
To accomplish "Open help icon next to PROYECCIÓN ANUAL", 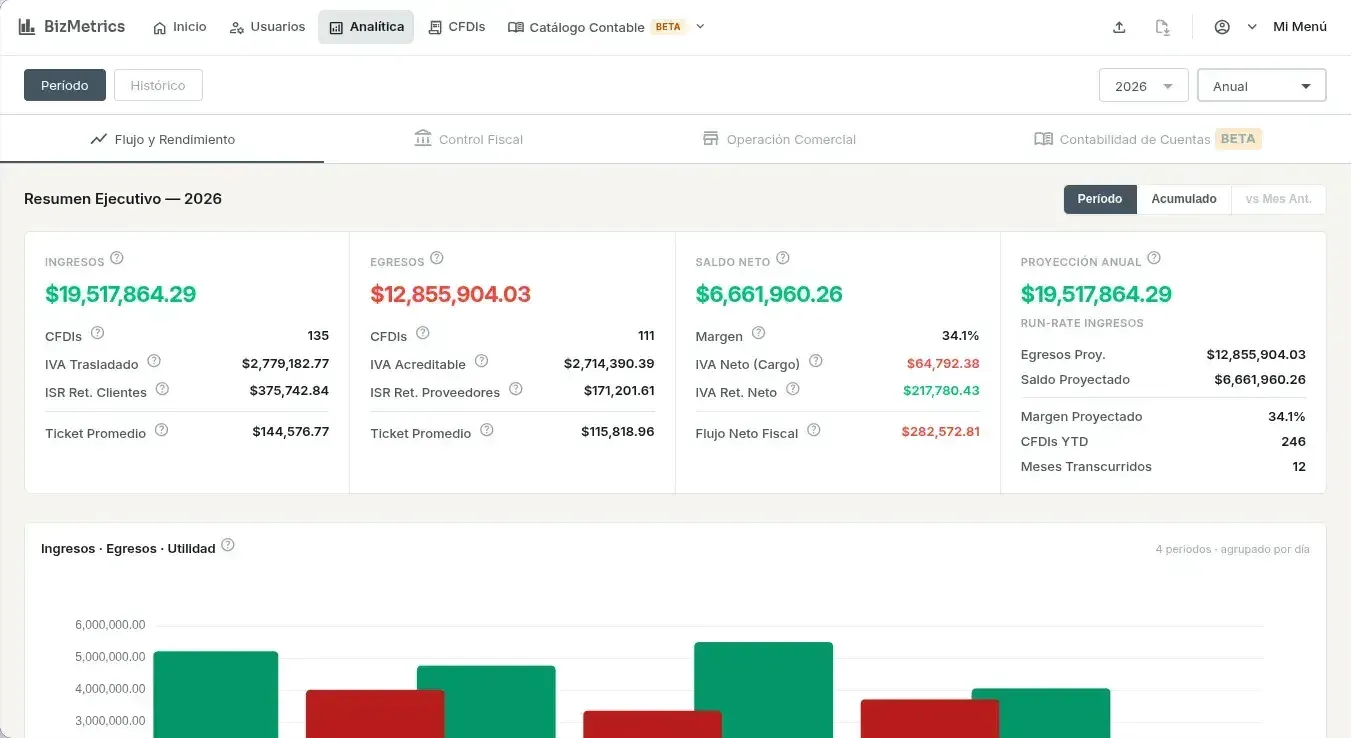I will click(1154, 258).
